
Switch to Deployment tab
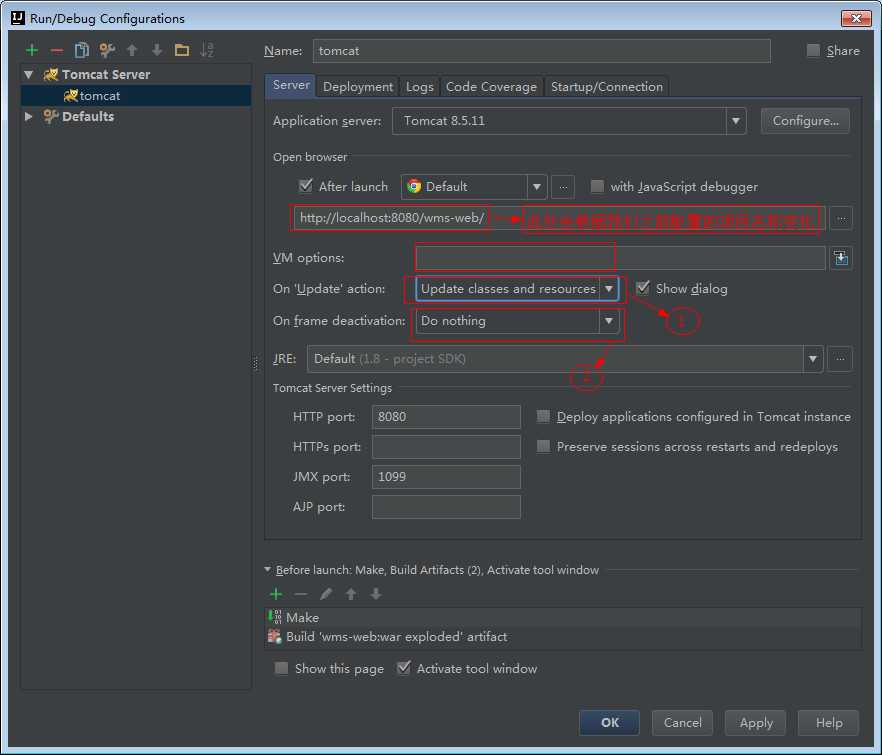[358, 87]
